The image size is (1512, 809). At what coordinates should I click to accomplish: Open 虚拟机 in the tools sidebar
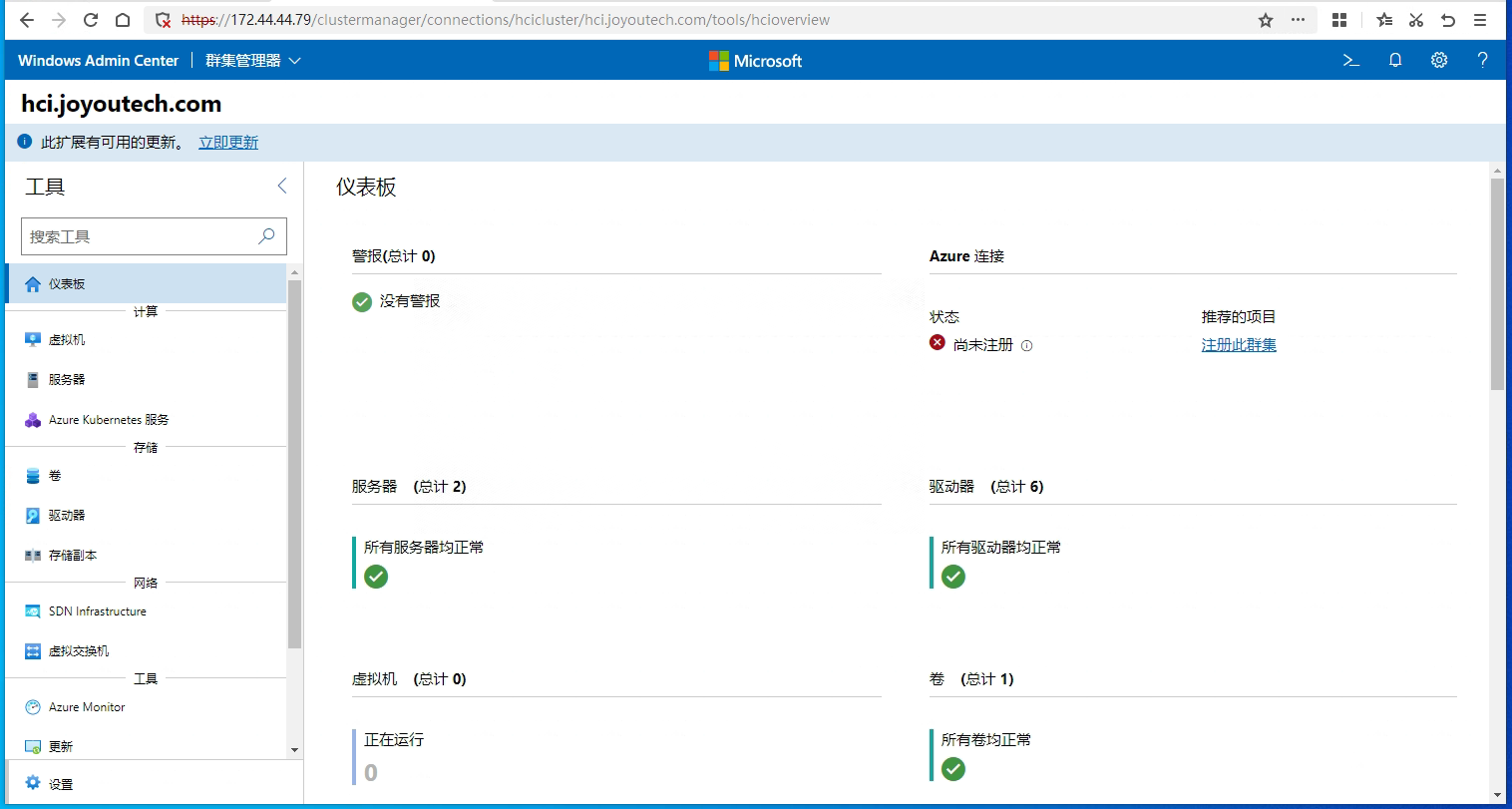point(146,340)
